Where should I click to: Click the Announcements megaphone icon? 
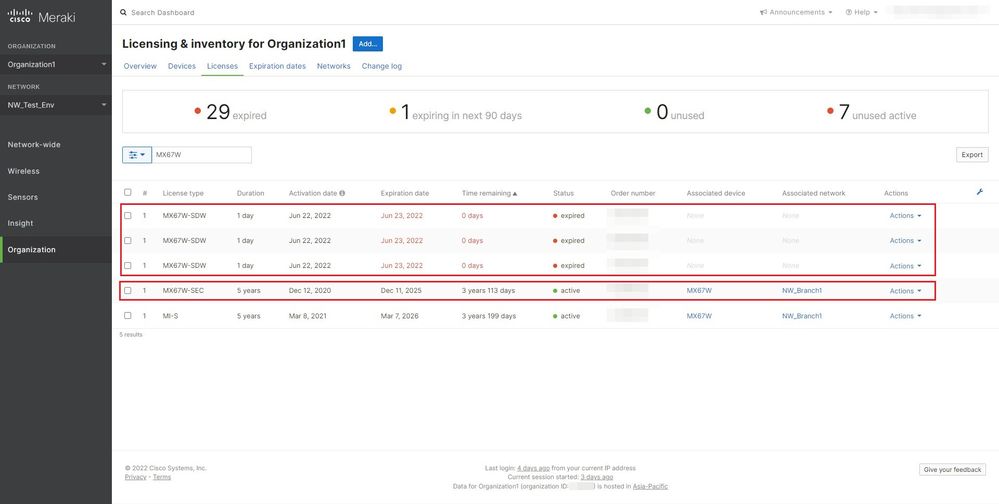[x=763, y=13]
